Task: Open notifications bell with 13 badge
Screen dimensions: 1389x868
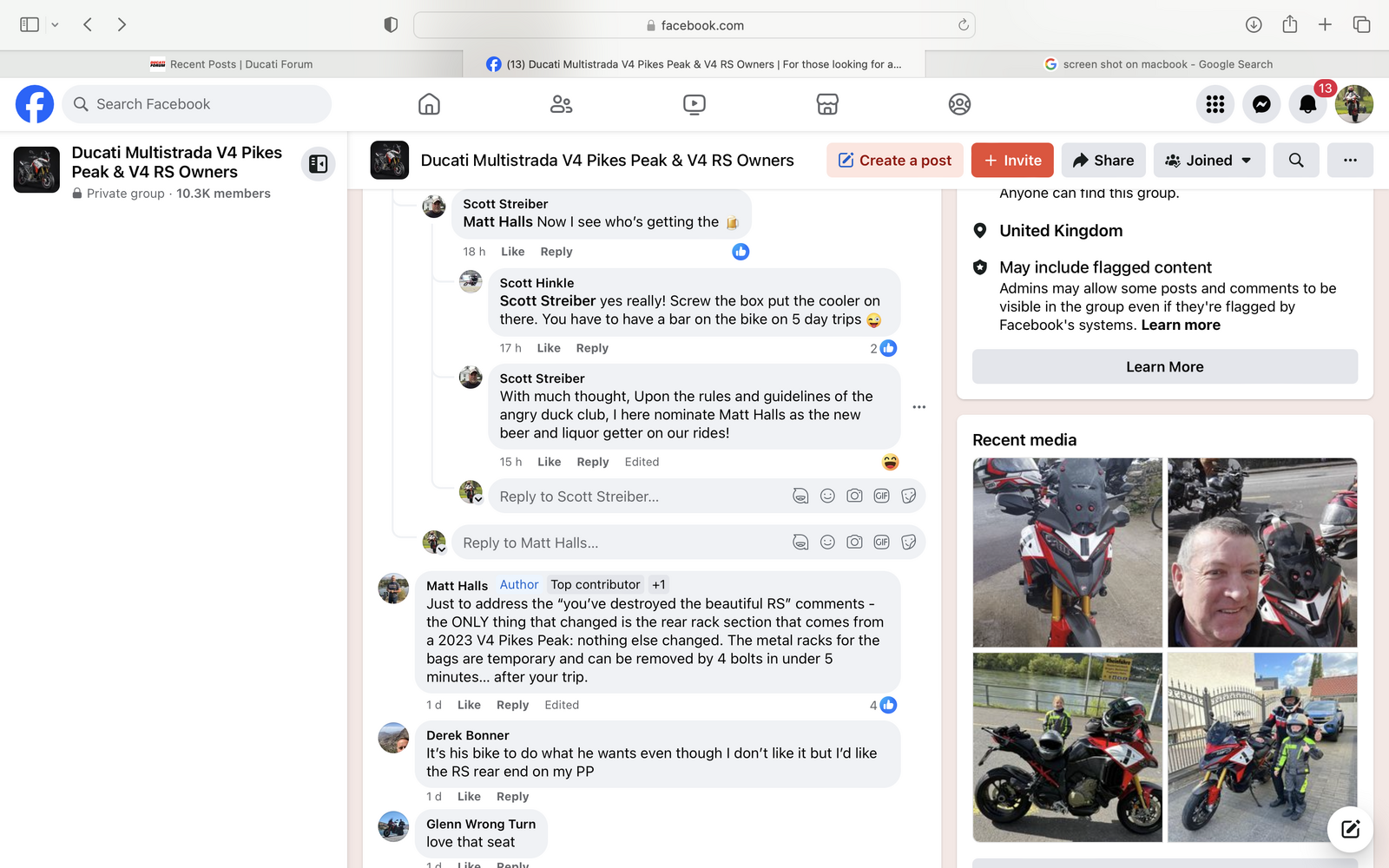Action: pos(1307,104)
